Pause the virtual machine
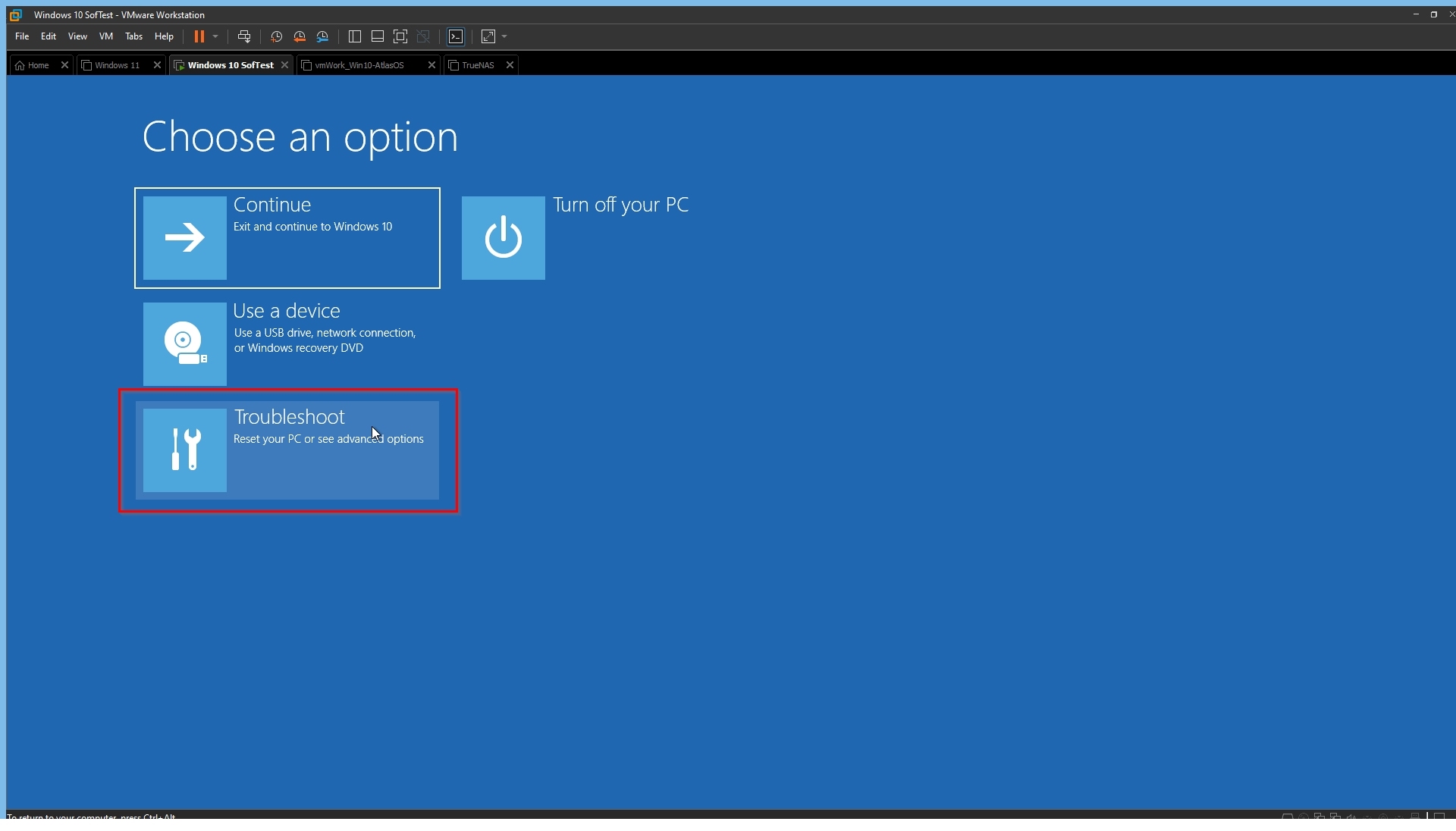The height and width of the screenshot is (831, 1456). [x=199, y=36]
